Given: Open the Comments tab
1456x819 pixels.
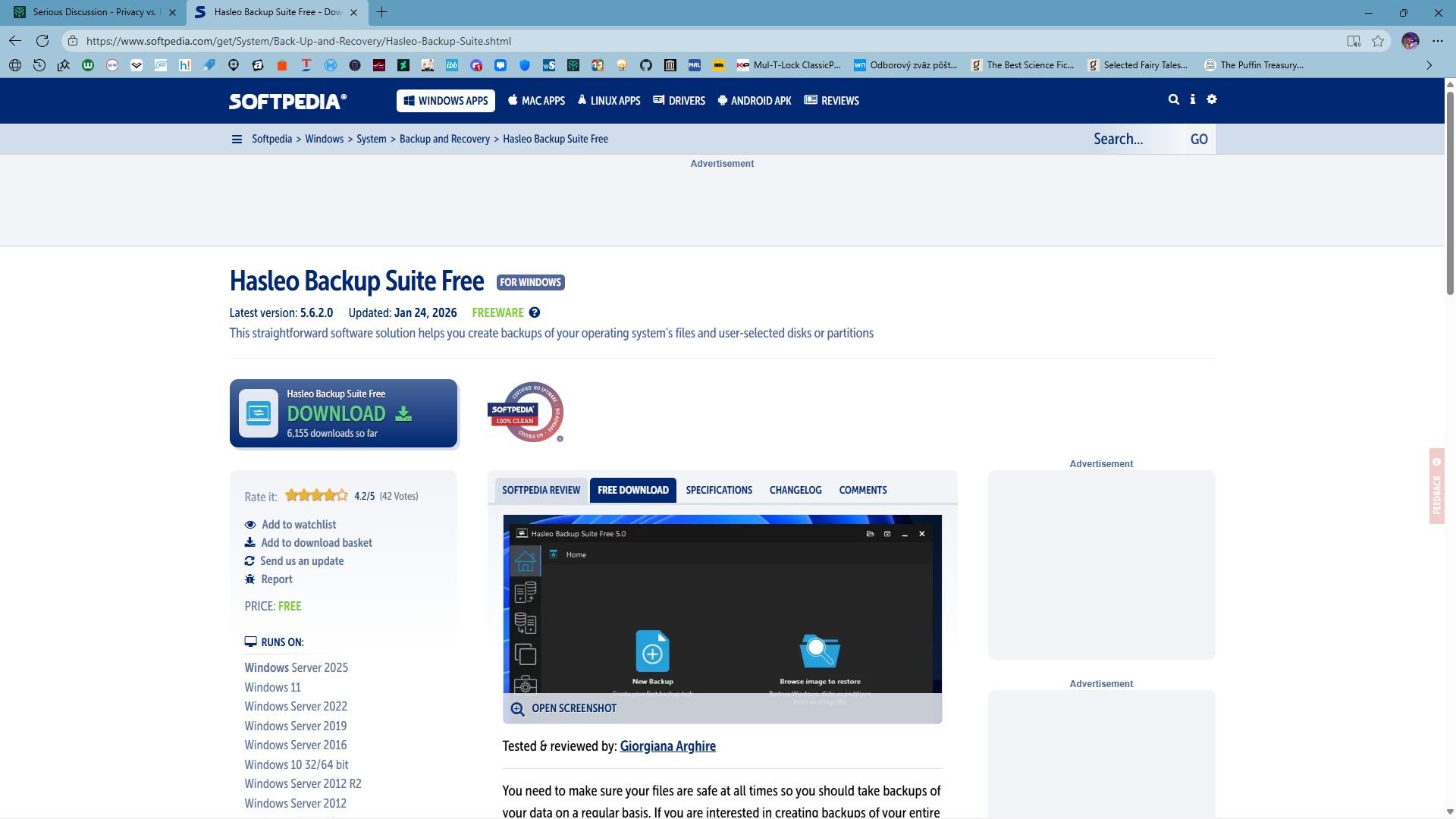Looking at the screenshot, I should click(863, 491).
